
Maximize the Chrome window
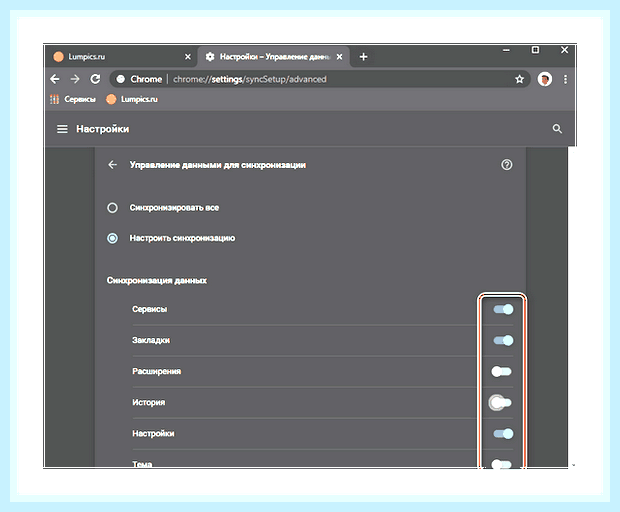pyautogui.click(x=535, y=50)
